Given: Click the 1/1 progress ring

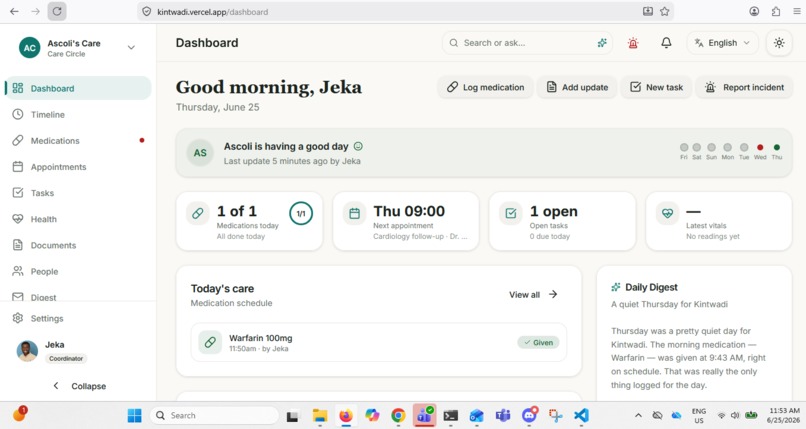Looking at the screenshot, I should [x=301, y=213].
